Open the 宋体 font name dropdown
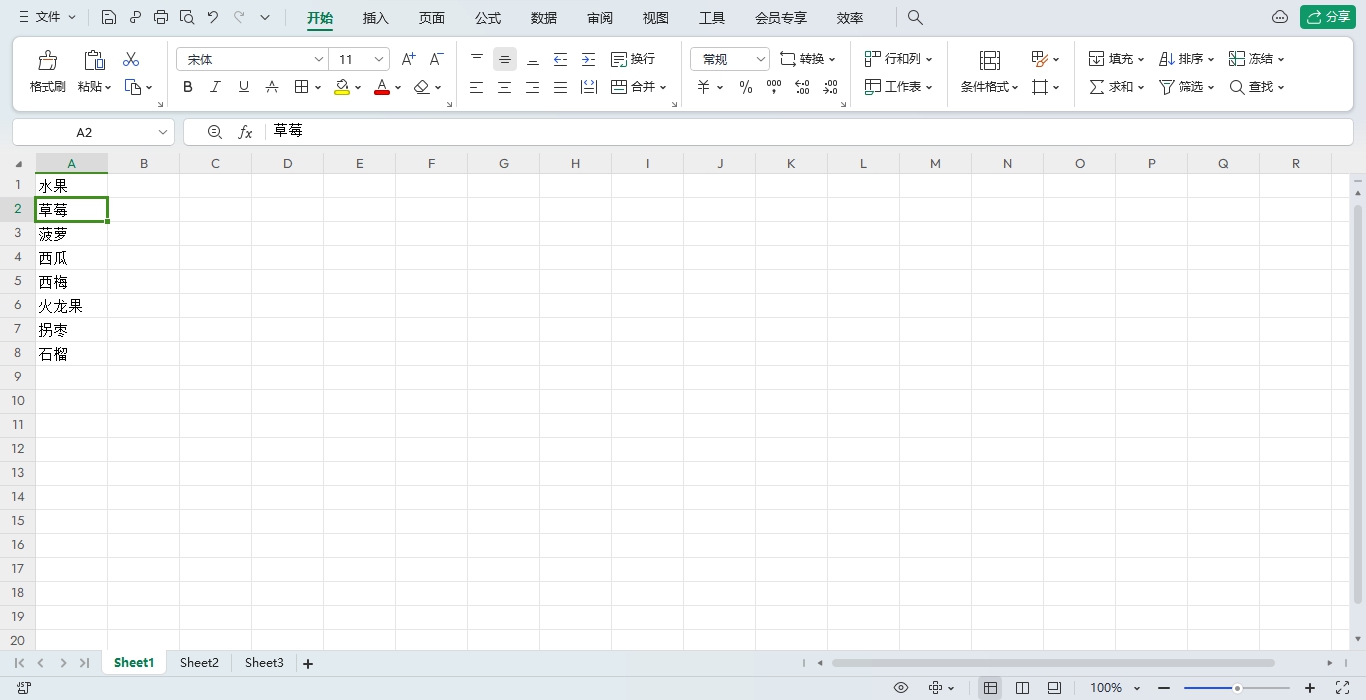 318,59
